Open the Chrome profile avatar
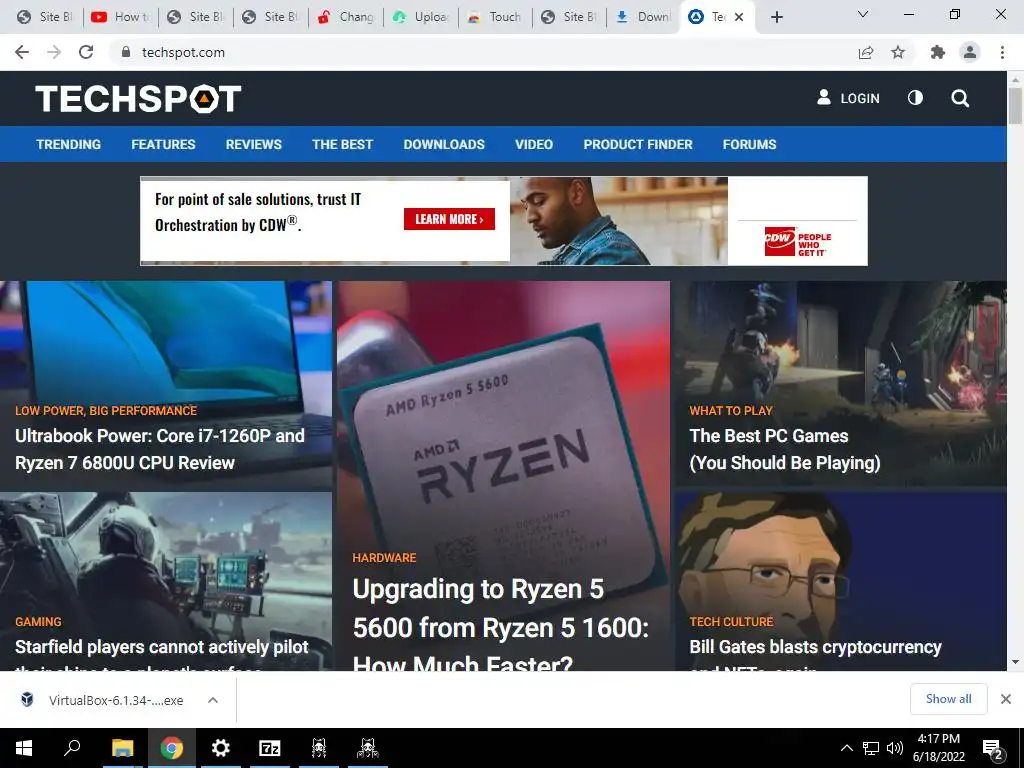Image resolution: width=1024 pixels, height=768 pixels. click(970, 52)
